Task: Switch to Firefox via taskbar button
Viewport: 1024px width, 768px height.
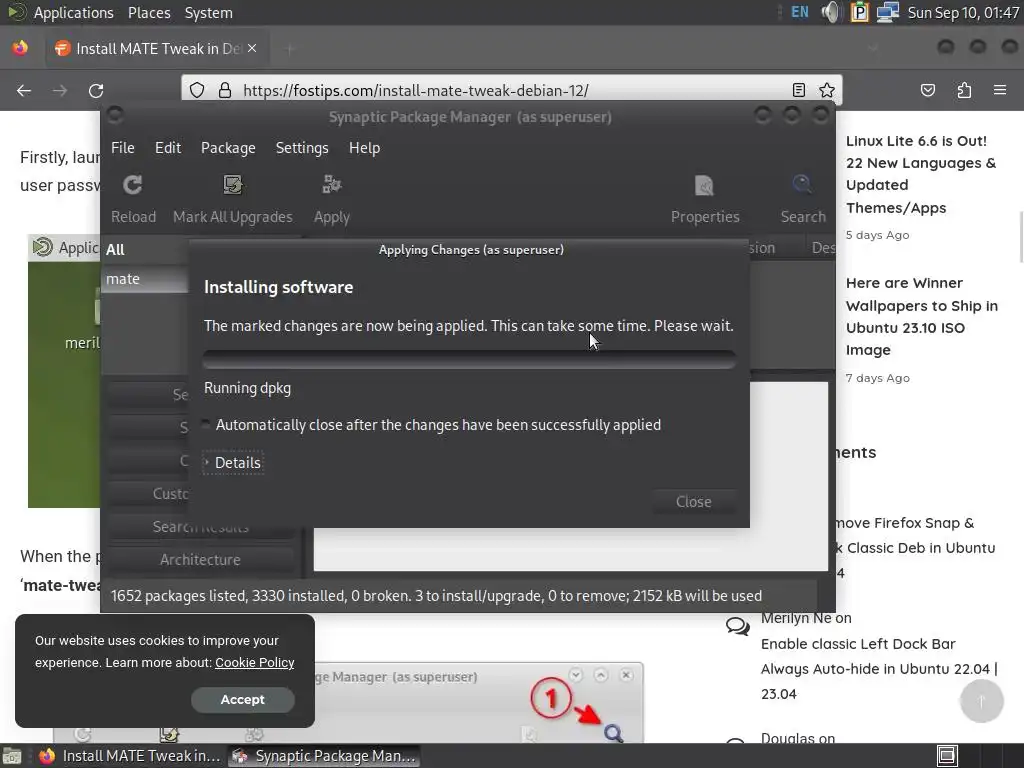Action: coord(129,756)
